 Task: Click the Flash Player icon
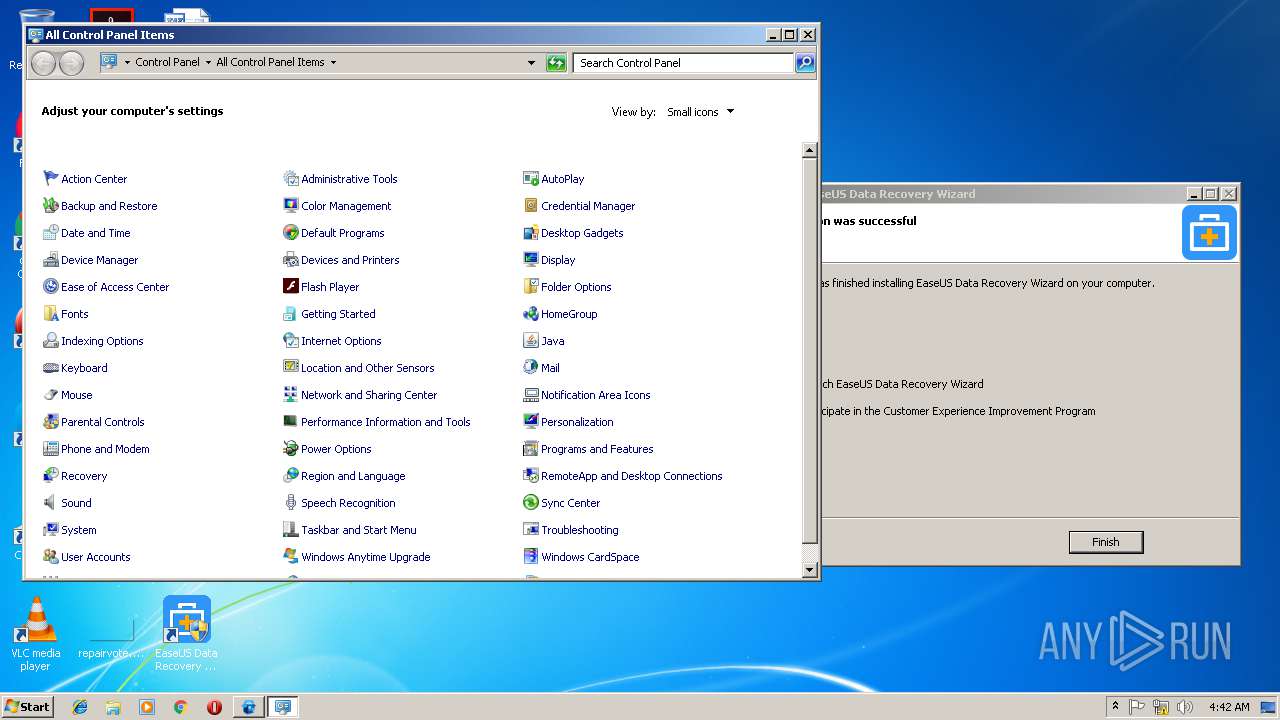[x=291, y=286]
